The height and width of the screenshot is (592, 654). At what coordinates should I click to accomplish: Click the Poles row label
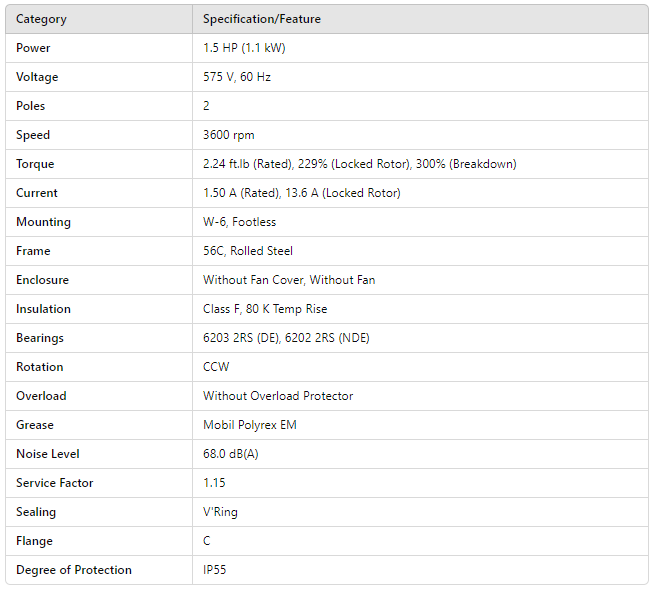[x=31, y=106]
